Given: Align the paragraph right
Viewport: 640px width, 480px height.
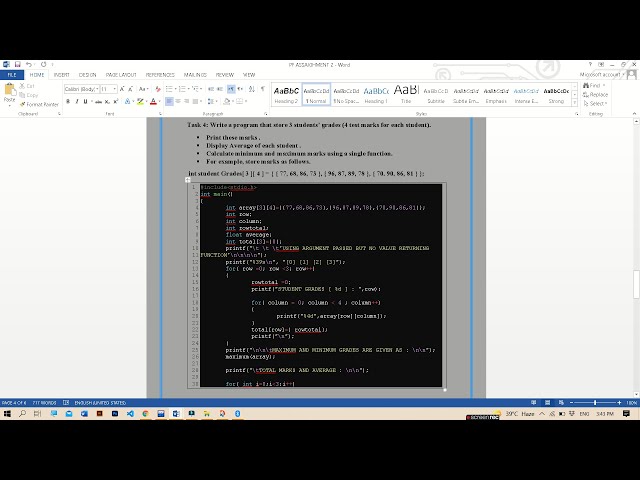Looking at the screenshot, I should (187, 101).
